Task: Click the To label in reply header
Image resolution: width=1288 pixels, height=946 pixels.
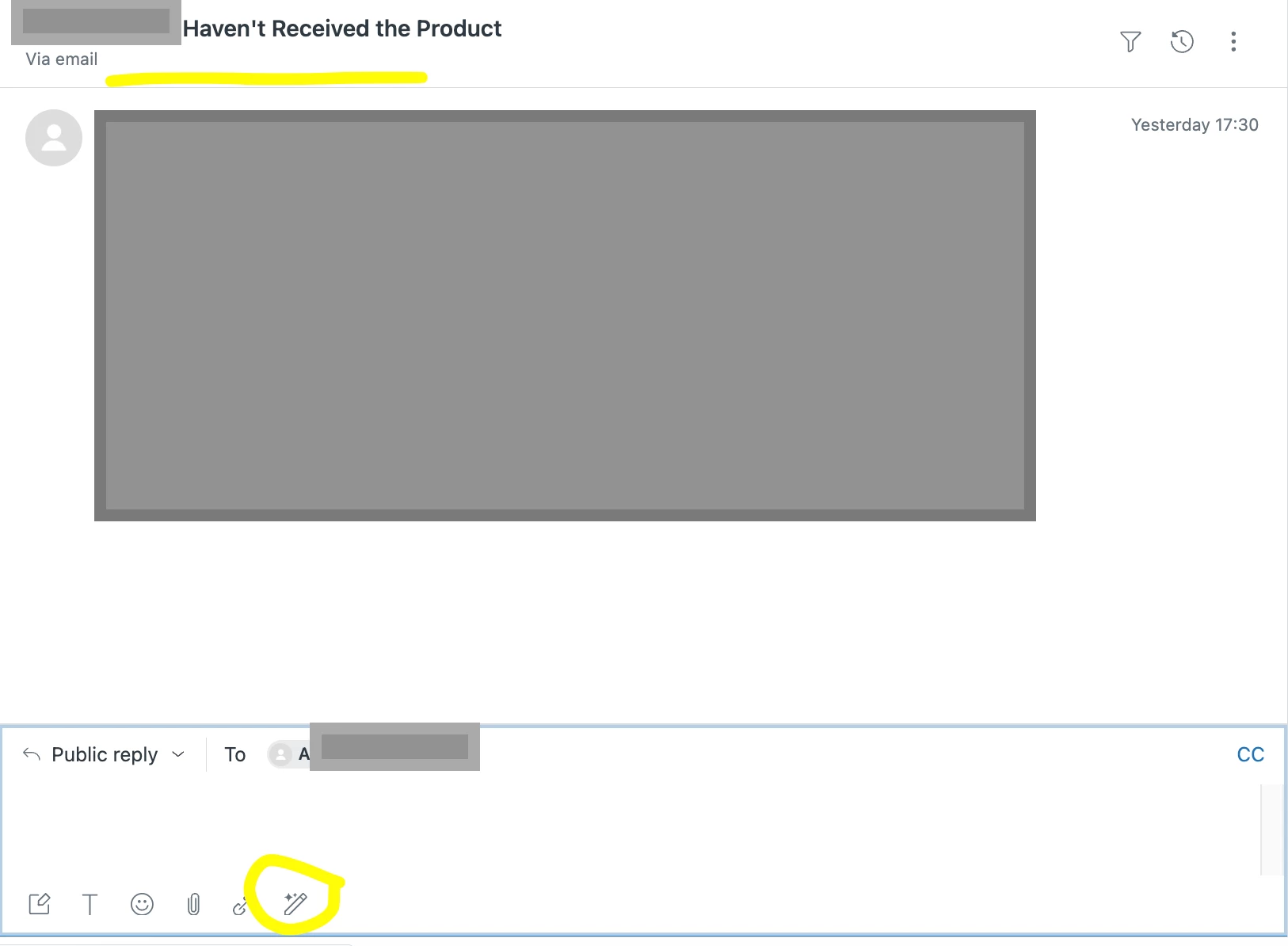Action: tap(234, 754)
